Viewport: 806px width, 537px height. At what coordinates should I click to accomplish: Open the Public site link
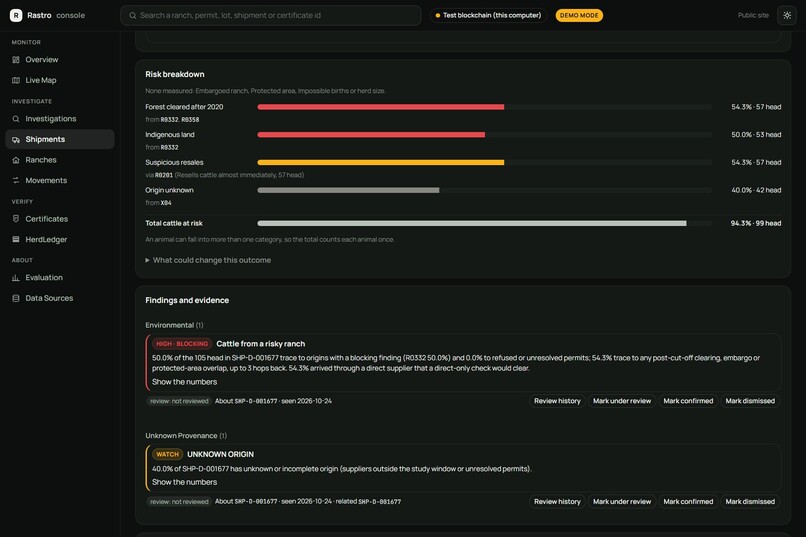pyautogui.click(x=753, y=15)
